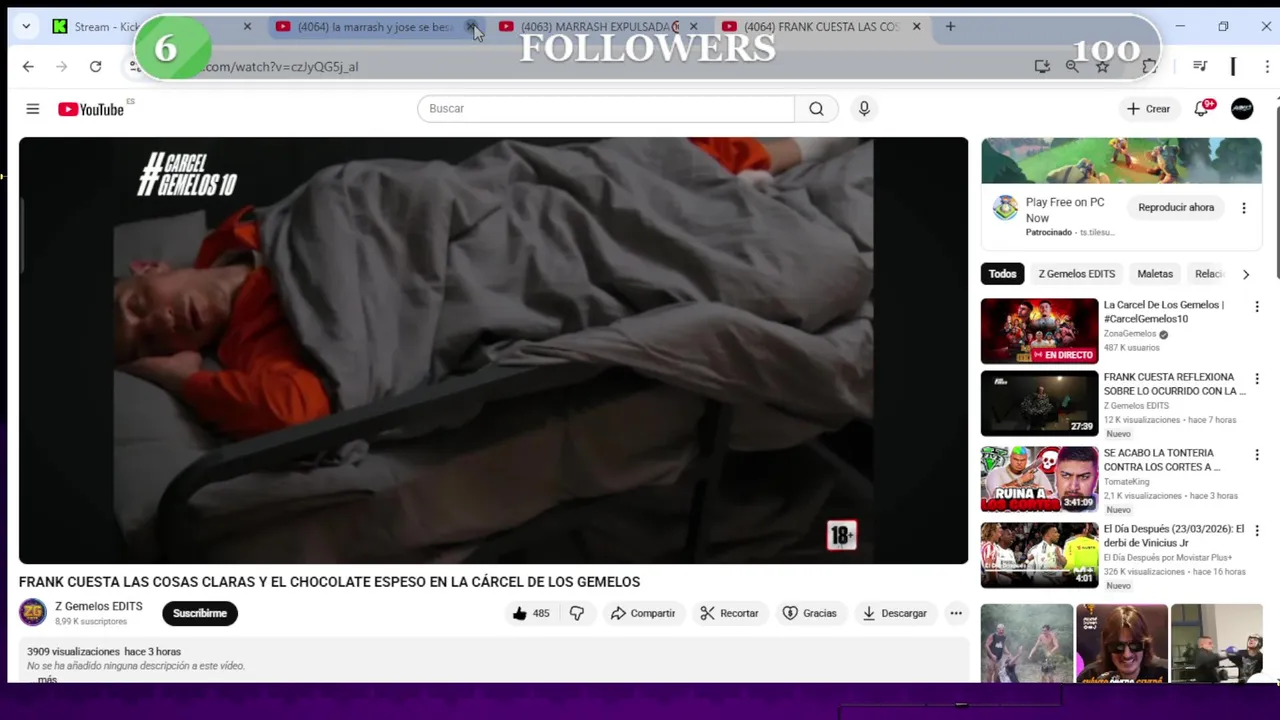Open options for FRANK CUESTA REFLEXIONA video
The width and height of the screenshot is (1280, 720).
point(1257,379)
